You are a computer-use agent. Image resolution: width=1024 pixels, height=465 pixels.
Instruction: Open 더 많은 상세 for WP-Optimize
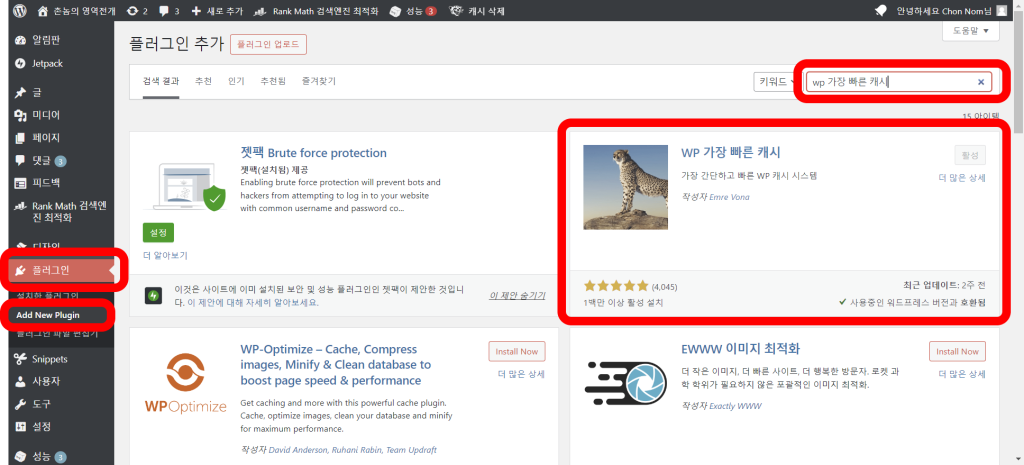(x=521, y=374)
